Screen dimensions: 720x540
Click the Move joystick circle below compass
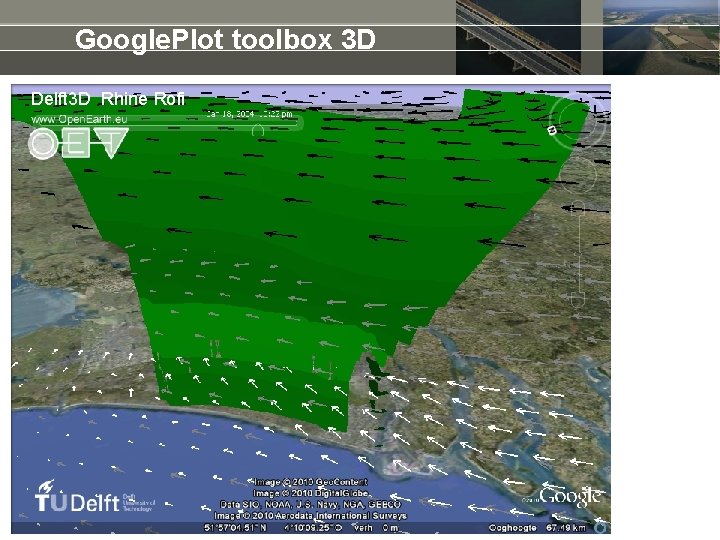(578, 175)
